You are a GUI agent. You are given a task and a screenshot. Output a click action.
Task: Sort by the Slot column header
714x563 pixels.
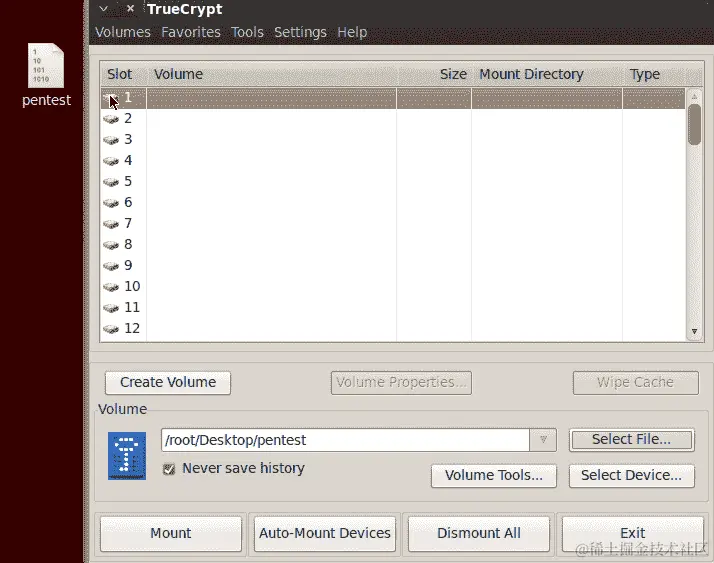pyautogui.click(x=123, y=74)
